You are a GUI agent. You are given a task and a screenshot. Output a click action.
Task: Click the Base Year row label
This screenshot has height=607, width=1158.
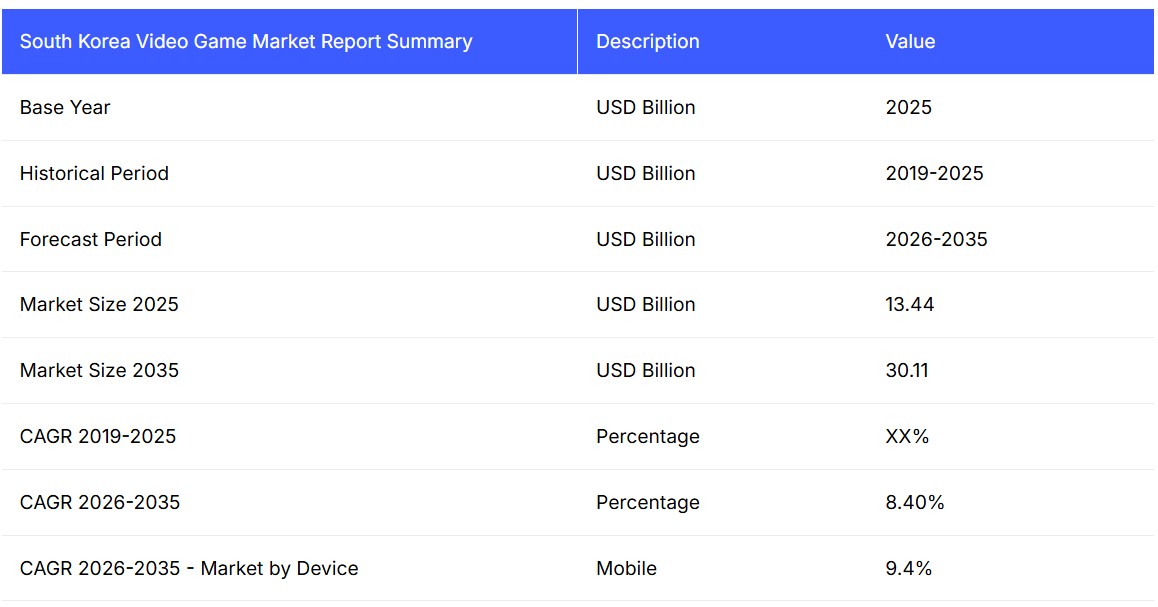65,108
